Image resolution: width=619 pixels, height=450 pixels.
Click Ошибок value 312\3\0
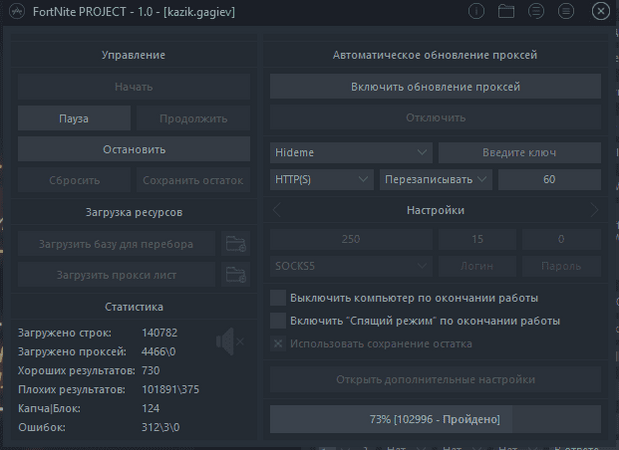(x=161, y=427)
